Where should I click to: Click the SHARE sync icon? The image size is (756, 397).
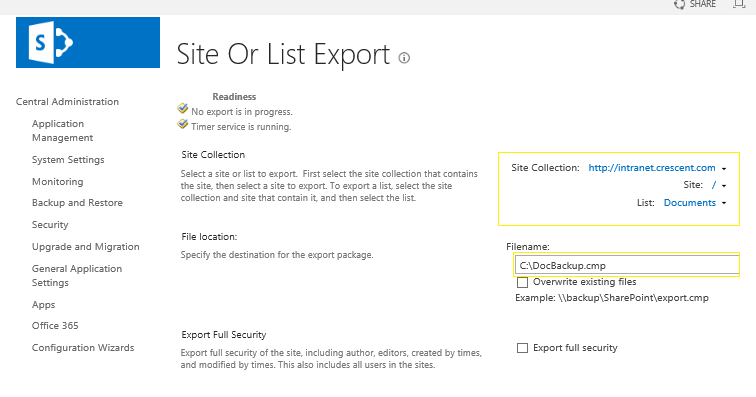tap(679, 4)
